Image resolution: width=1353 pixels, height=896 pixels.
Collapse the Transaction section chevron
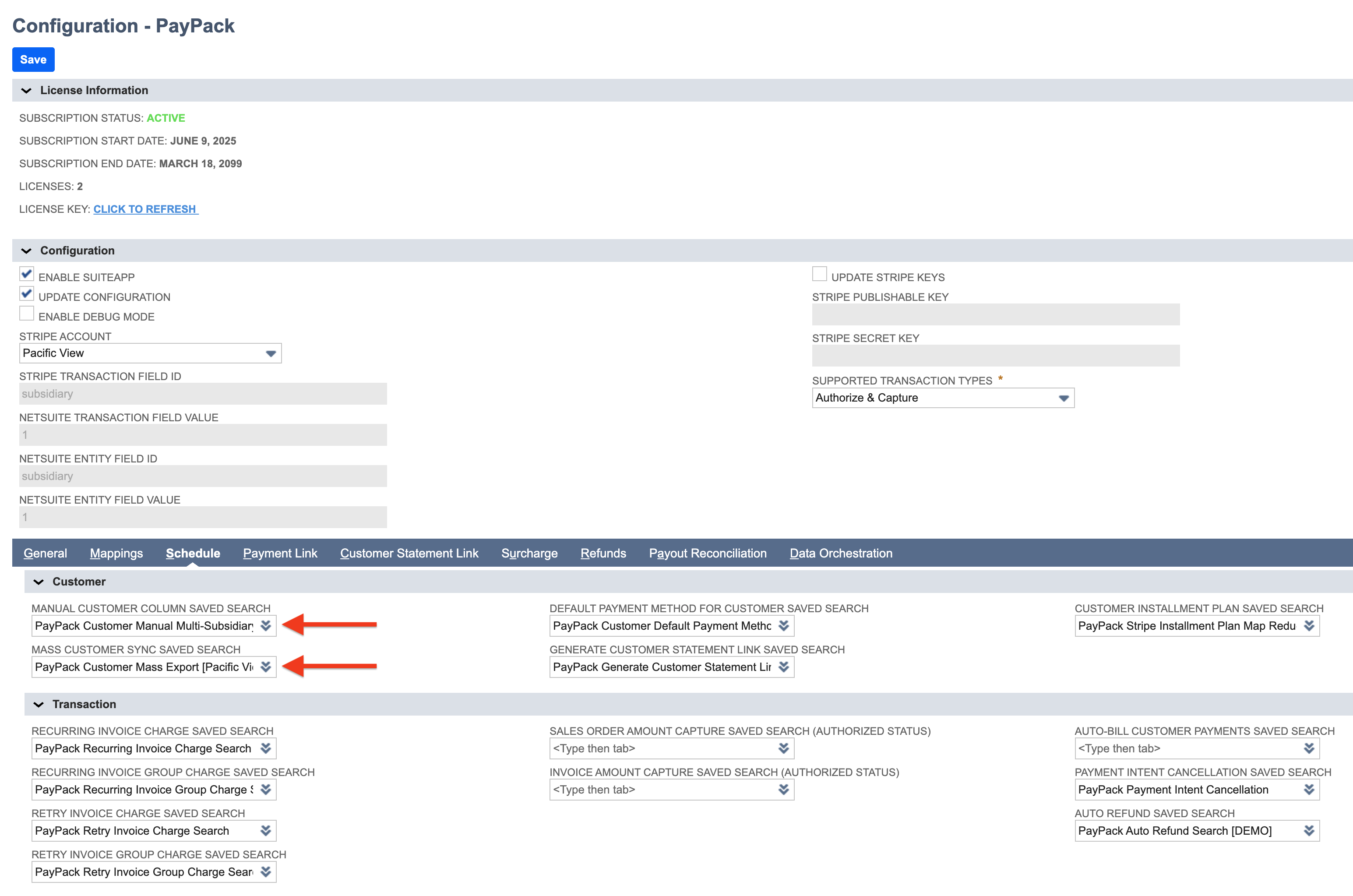(39, 704)
